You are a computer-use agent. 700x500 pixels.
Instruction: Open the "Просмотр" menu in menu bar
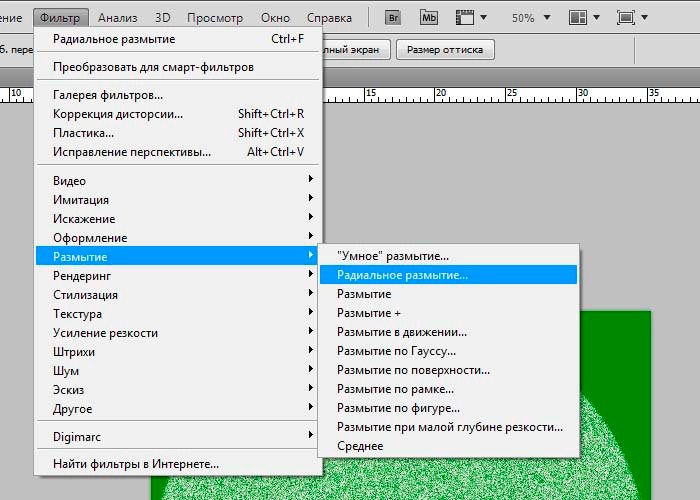[214, 18]
